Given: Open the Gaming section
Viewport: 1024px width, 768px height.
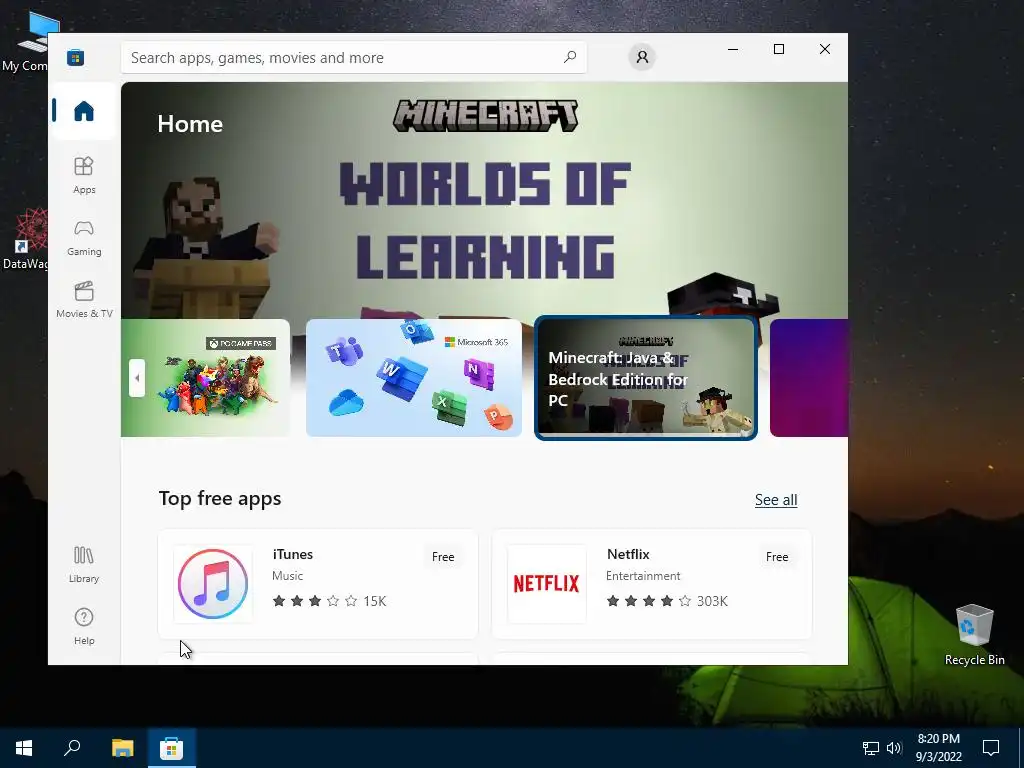Looking at the screenshot, I should coord(84,238).
